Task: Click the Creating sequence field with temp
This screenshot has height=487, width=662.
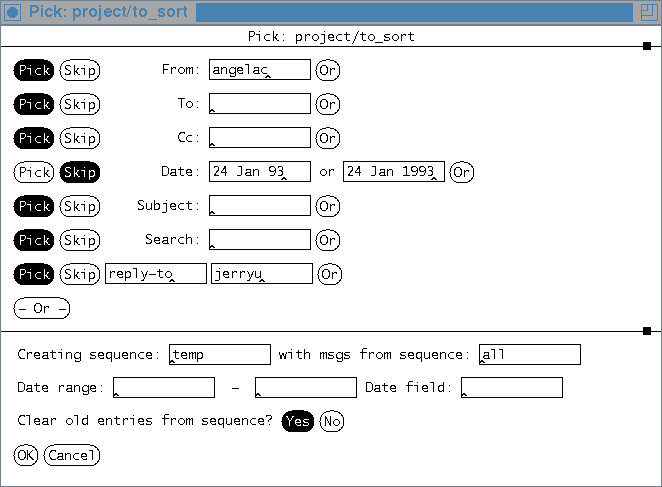Action: click(220, 355)
